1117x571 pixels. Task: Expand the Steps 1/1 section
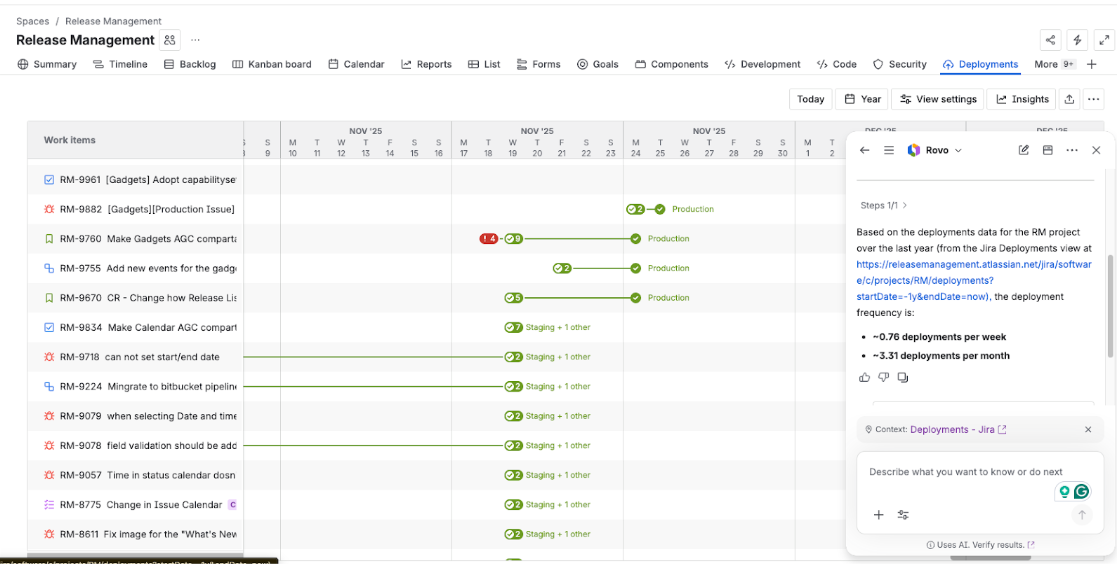point(884,205)
